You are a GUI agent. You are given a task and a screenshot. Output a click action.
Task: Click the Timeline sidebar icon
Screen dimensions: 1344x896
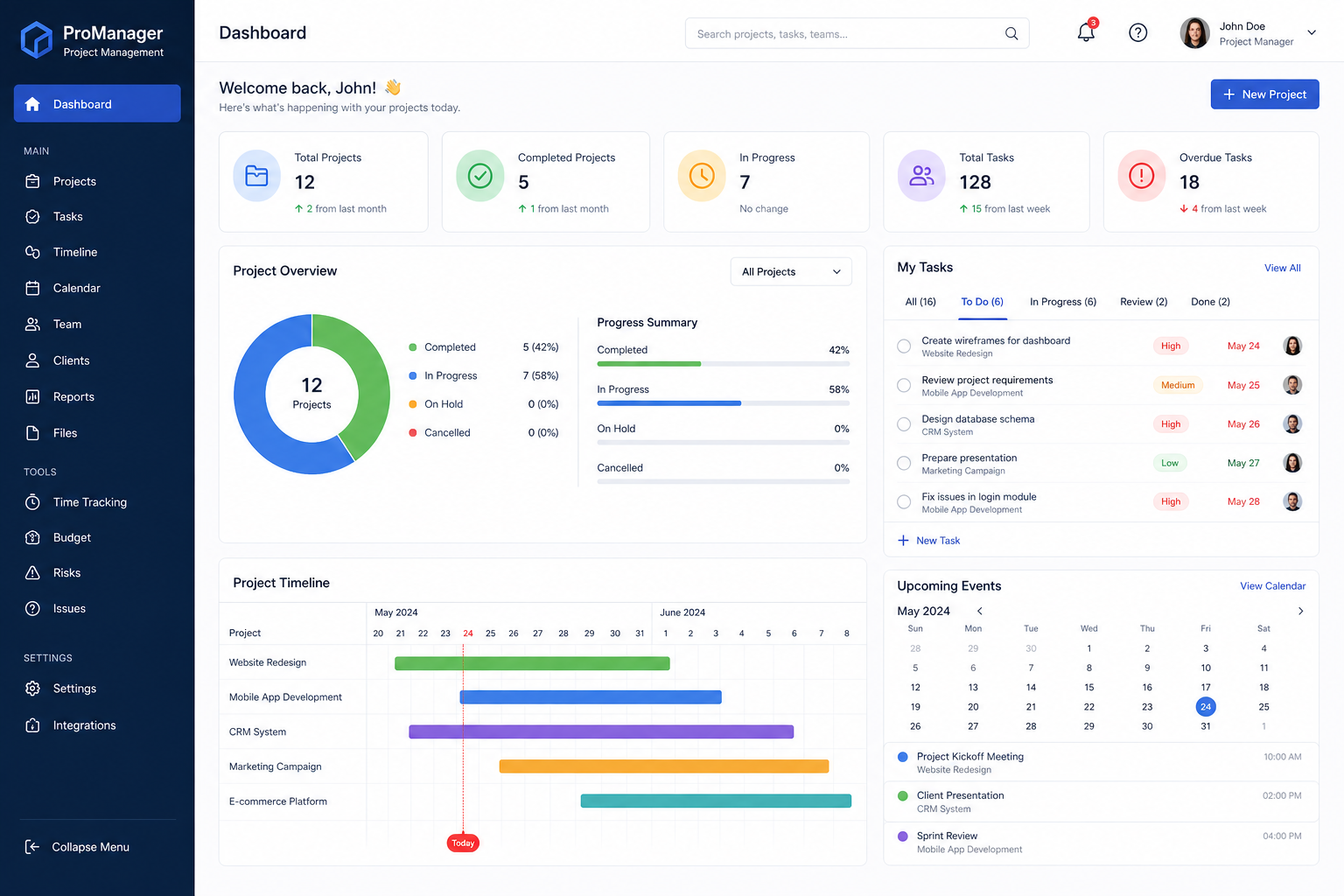33,252
